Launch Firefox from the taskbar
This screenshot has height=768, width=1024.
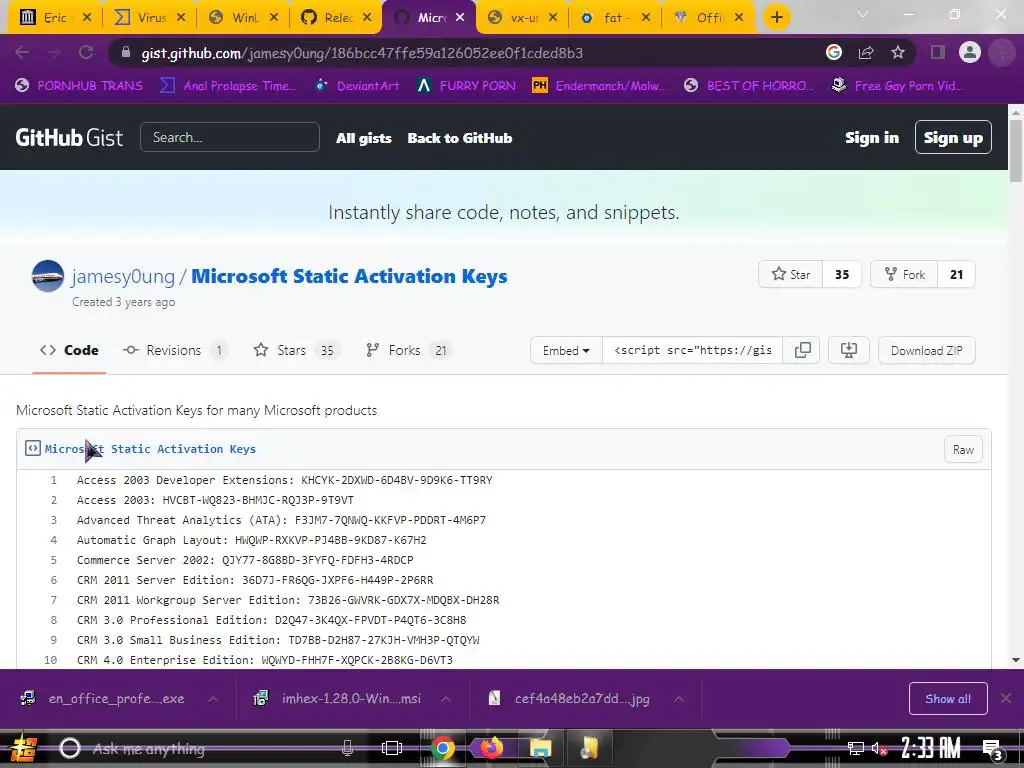pyautogui.click(x=491, y=748)
